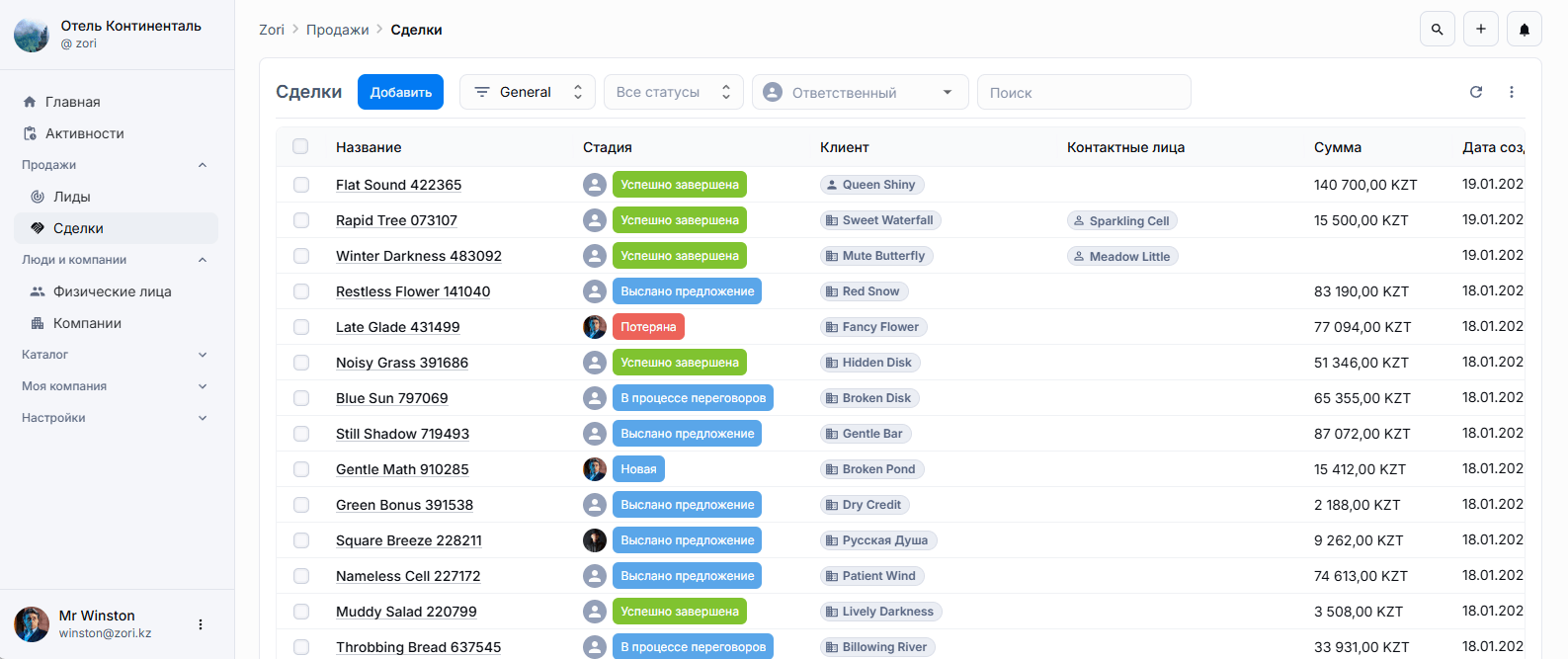
Task: Click the Добавить button
Action: coord(400,92)
